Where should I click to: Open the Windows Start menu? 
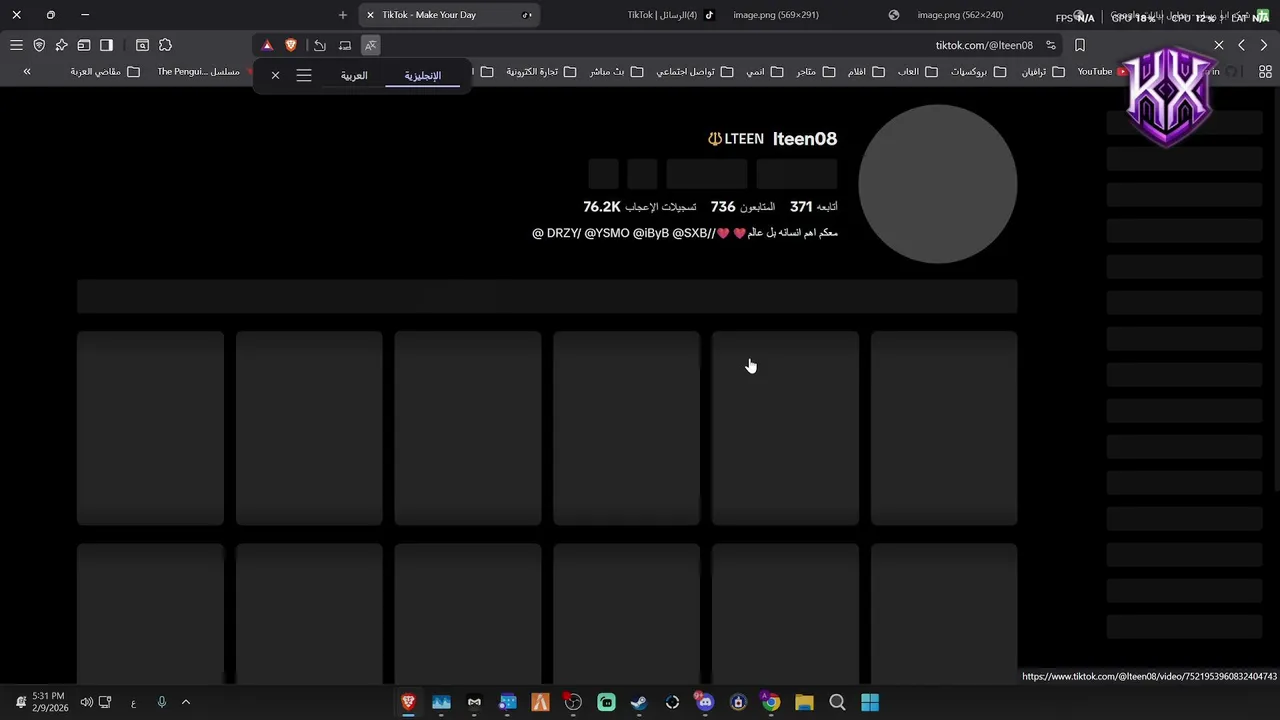point(870,702)
